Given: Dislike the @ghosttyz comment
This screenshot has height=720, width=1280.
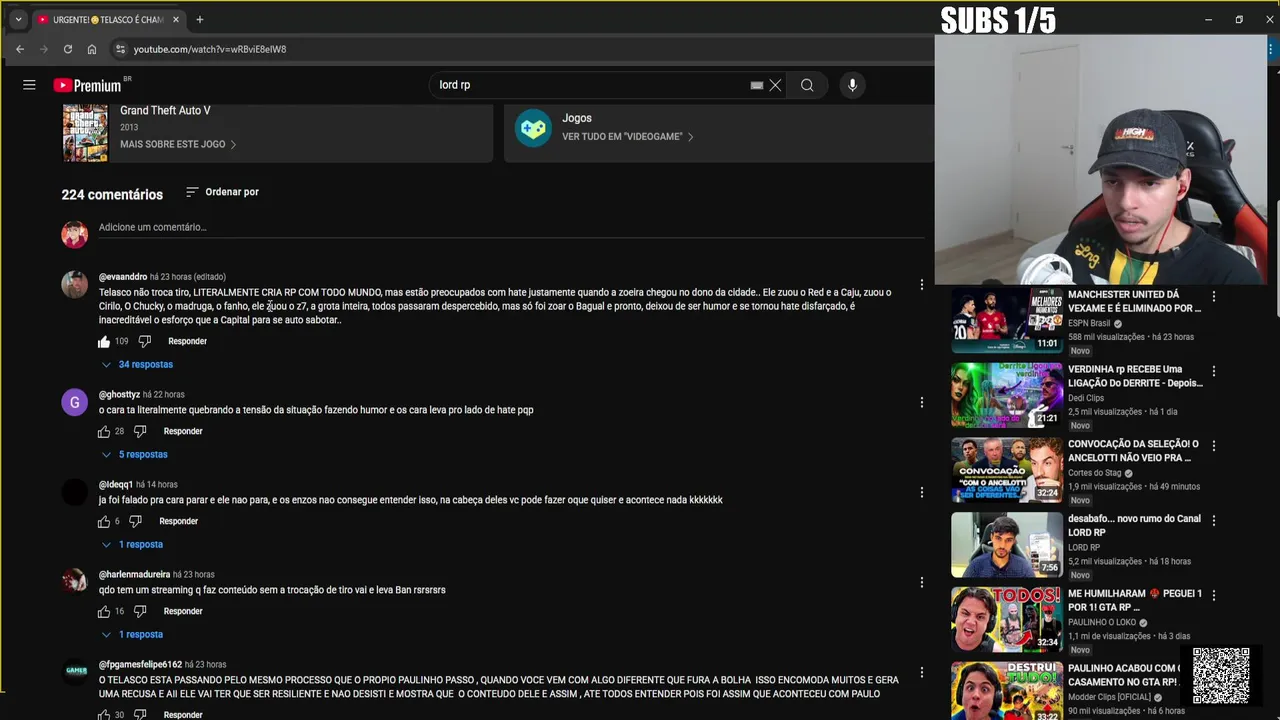Looking at the screenshot, I should tap(140, 431).
